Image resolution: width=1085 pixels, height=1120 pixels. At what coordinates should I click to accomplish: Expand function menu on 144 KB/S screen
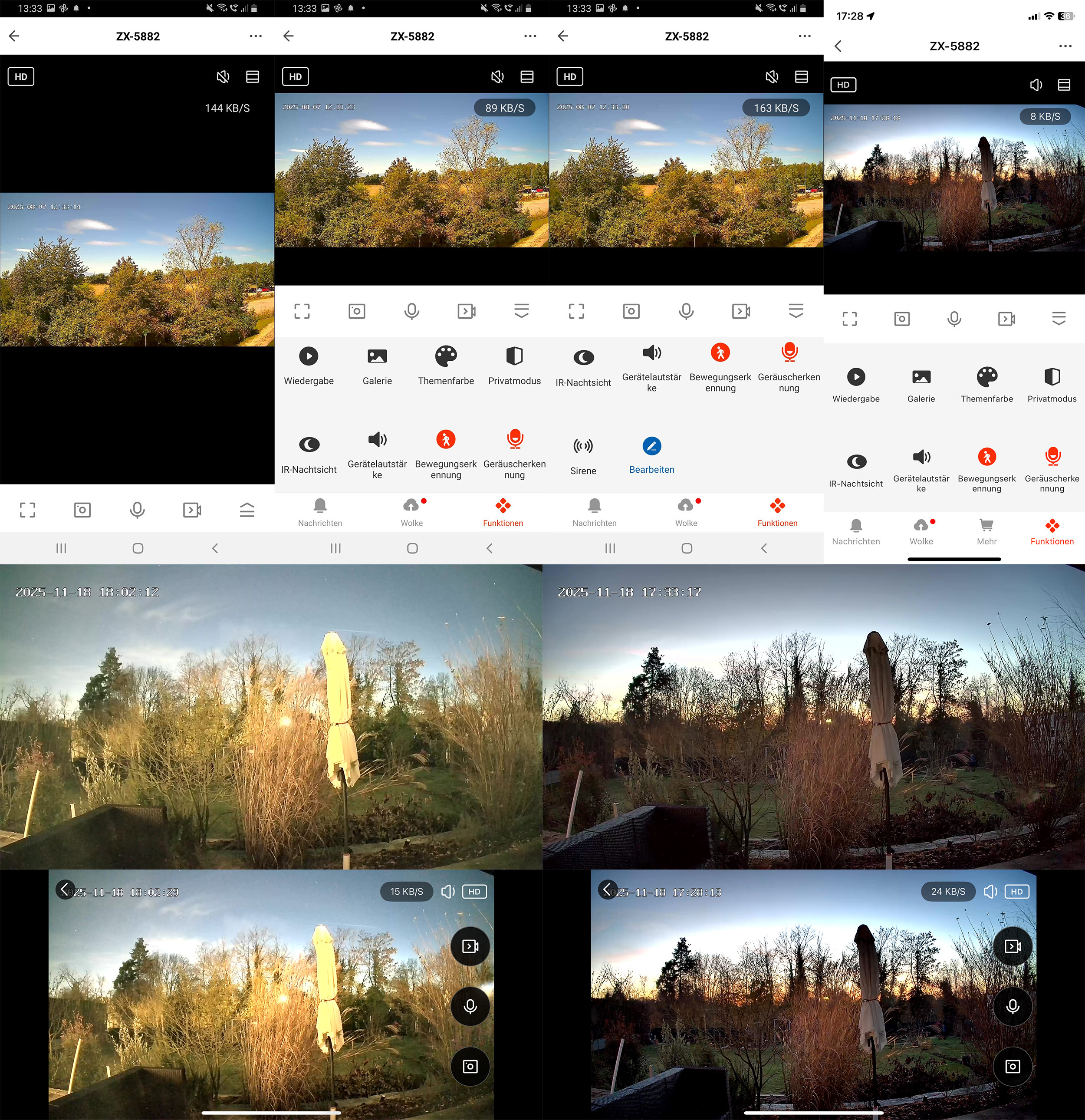(x=247, y=510)
